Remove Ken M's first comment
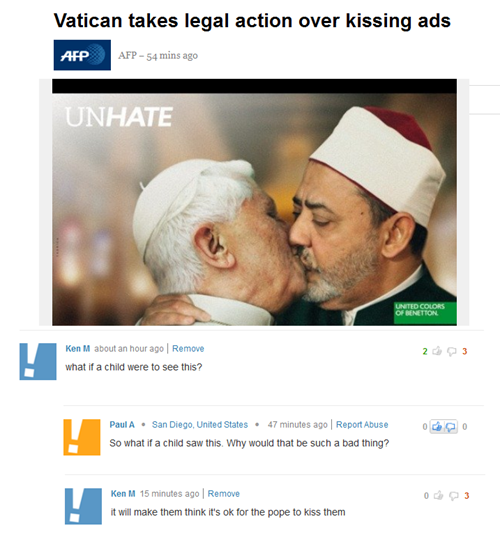This screenshot has width=500, height=542. coord(188,348)
